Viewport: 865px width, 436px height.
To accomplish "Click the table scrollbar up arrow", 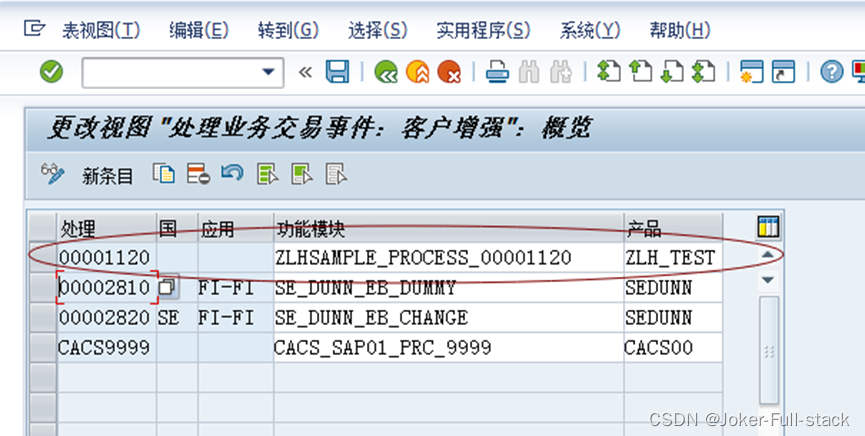I will pyautogui.click(x=768, y=255).
